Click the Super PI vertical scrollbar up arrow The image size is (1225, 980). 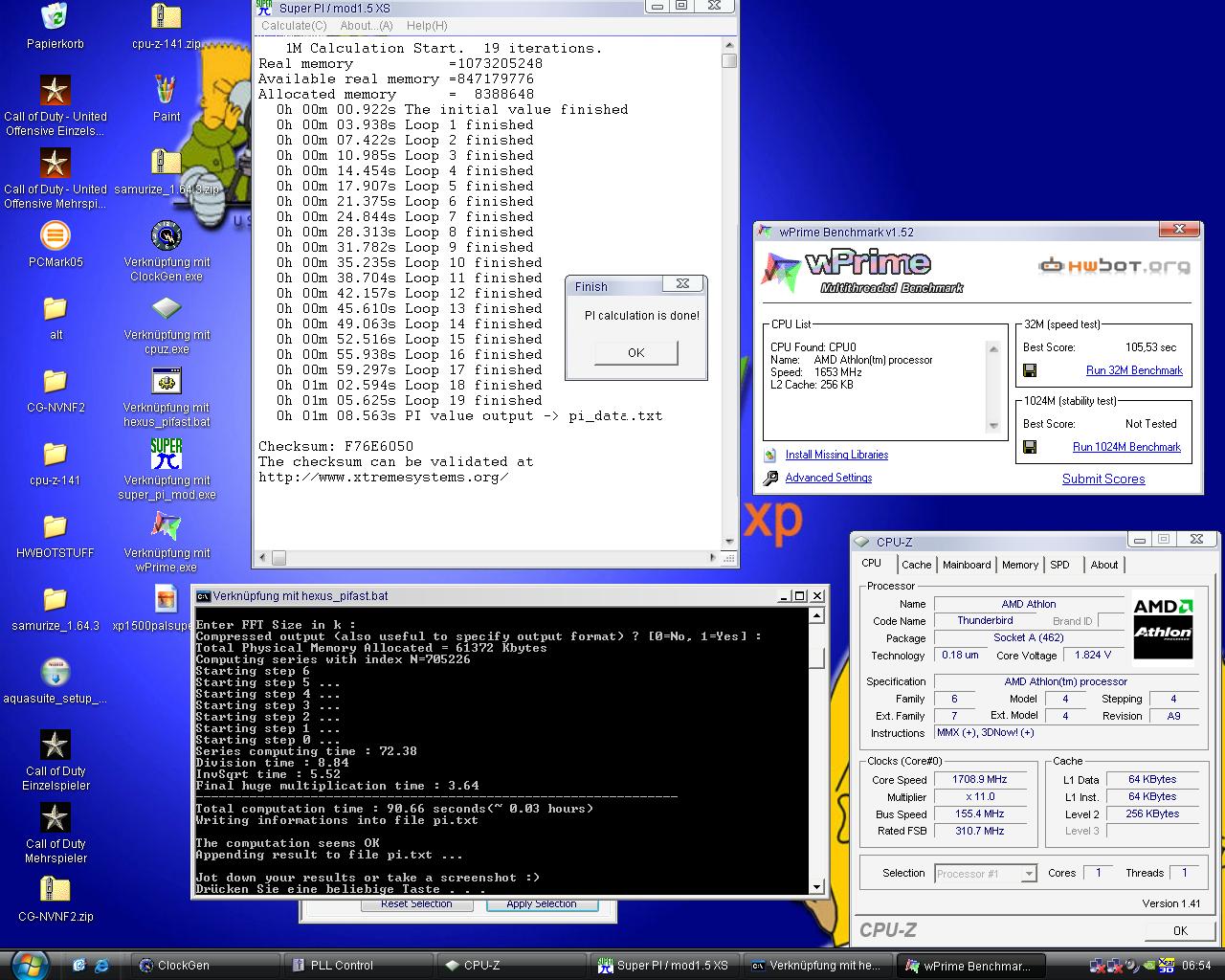729,45
